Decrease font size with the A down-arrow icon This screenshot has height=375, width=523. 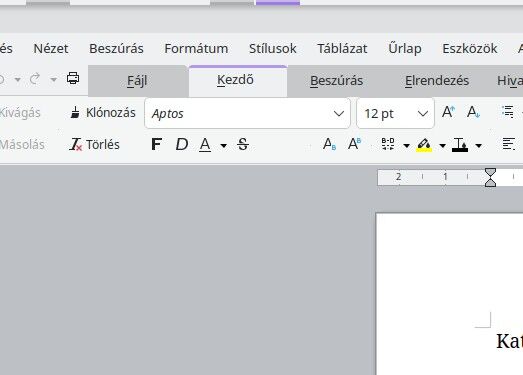click(473, 112)
